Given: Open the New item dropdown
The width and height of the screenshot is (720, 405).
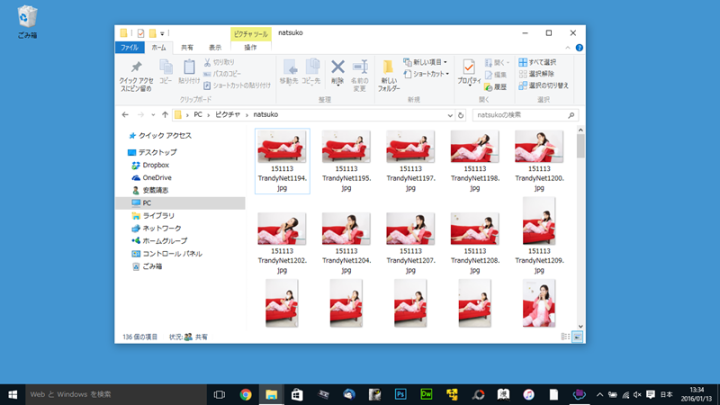Looking at the screenshot, I should [425, 62].
